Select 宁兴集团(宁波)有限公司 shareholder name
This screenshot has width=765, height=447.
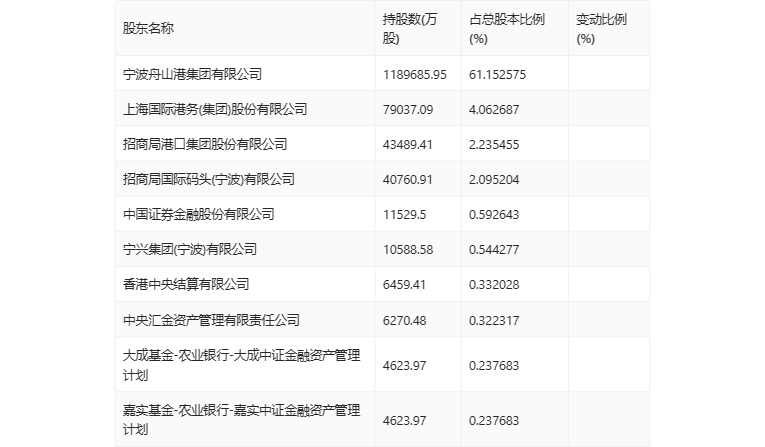click(190, 249)
